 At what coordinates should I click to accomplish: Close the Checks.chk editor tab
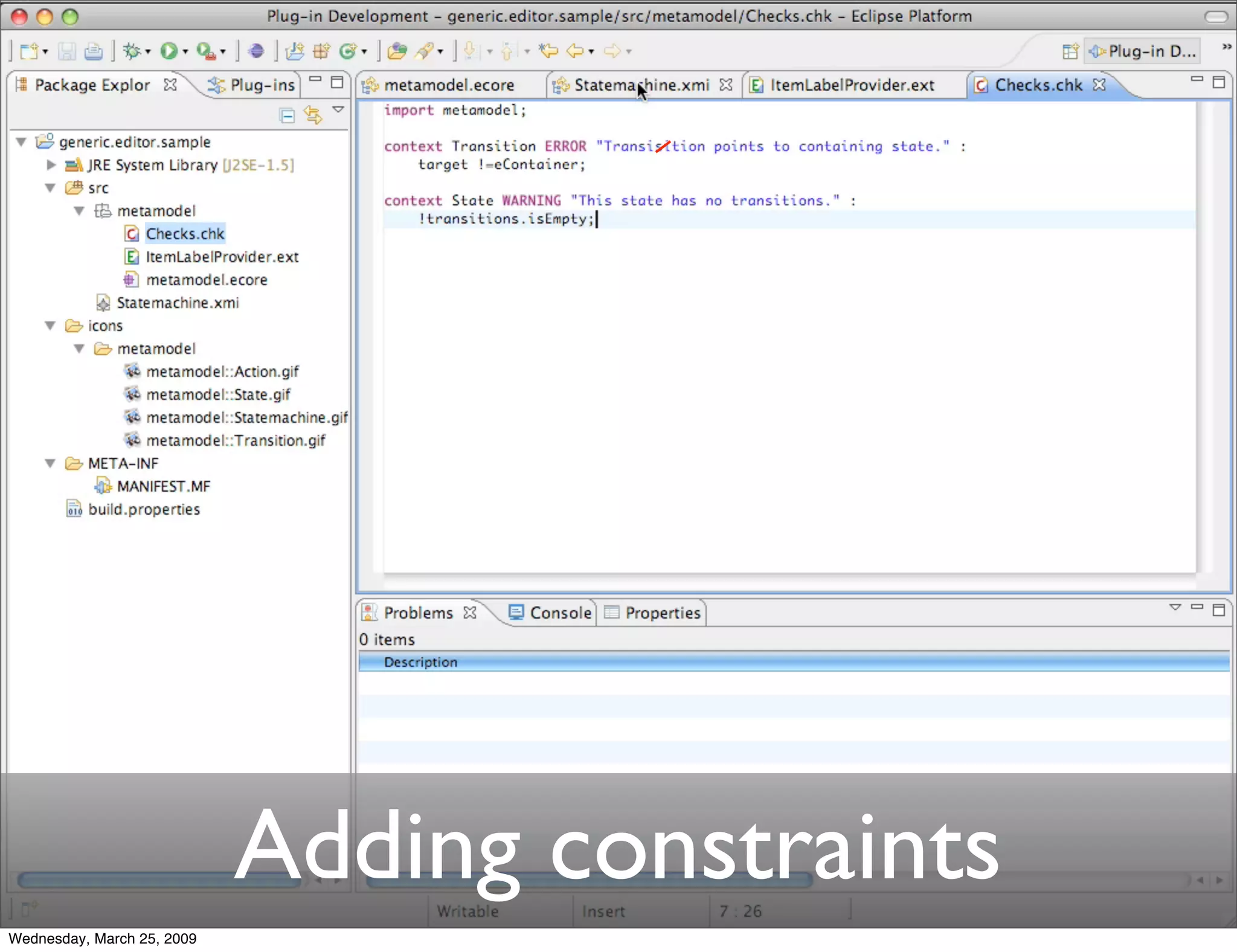click(x=1099, y=85)
